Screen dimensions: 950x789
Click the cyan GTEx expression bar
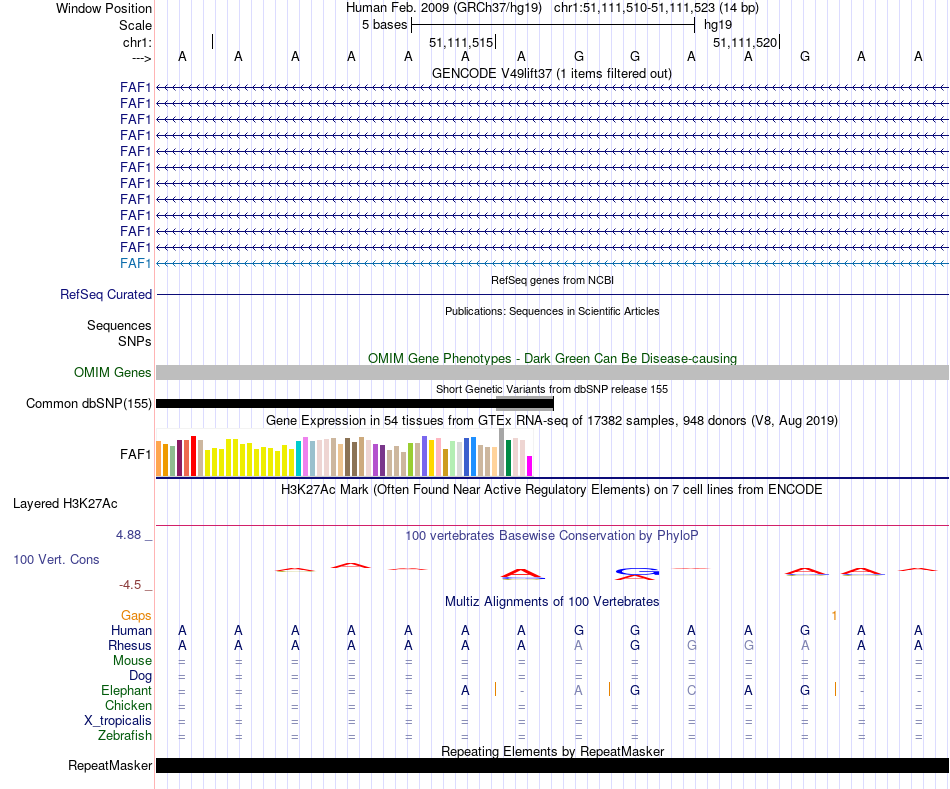tap(299, 459)
